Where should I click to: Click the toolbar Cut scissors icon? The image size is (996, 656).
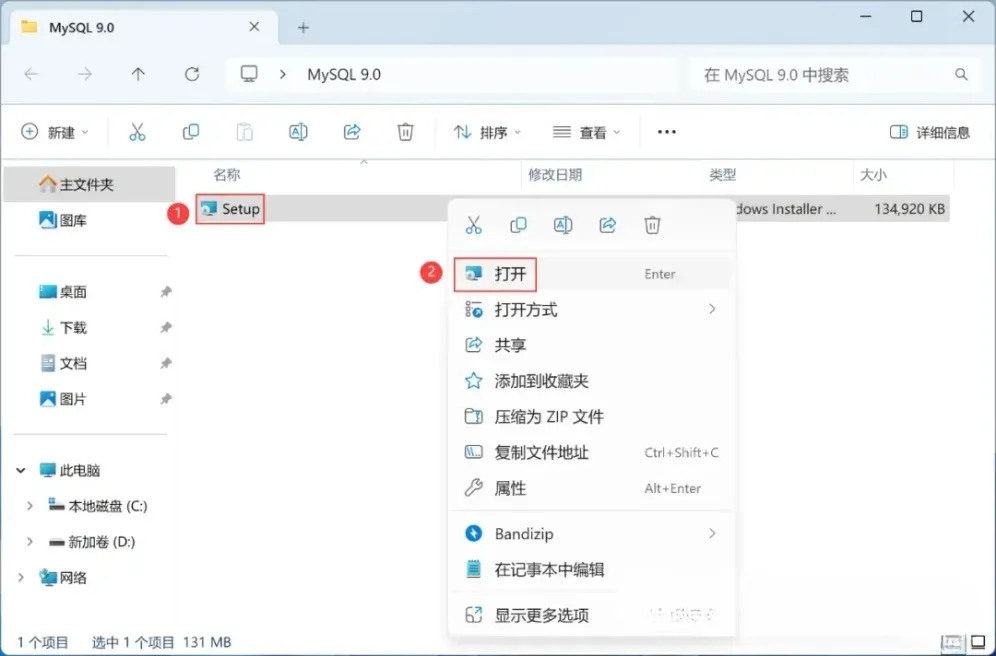point(137,132)
